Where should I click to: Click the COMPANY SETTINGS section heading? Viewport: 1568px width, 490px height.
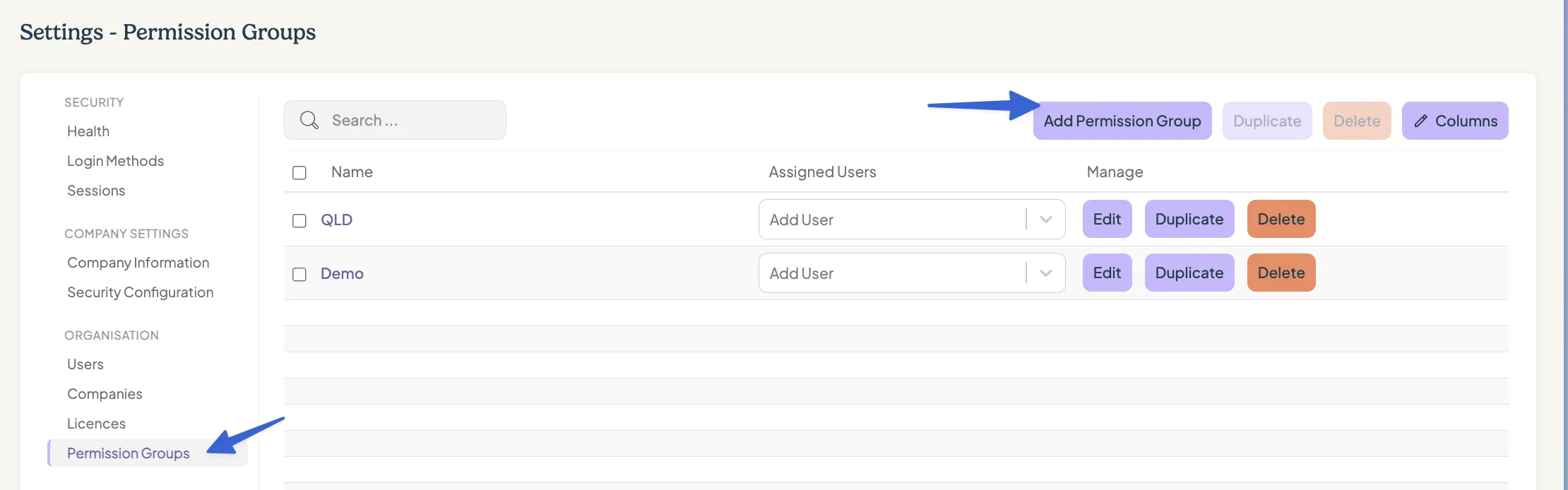[x=126, y=234]
